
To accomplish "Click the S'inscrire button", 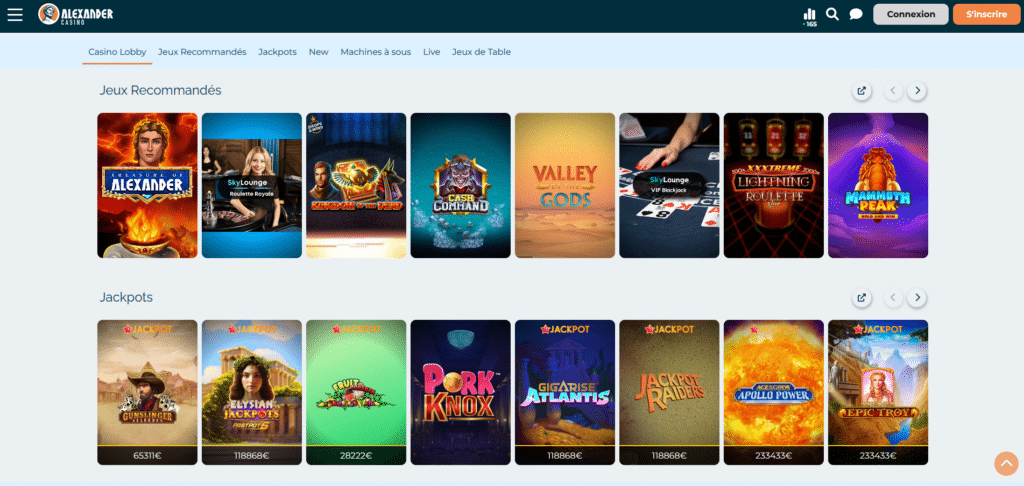I will pos(986,14).
